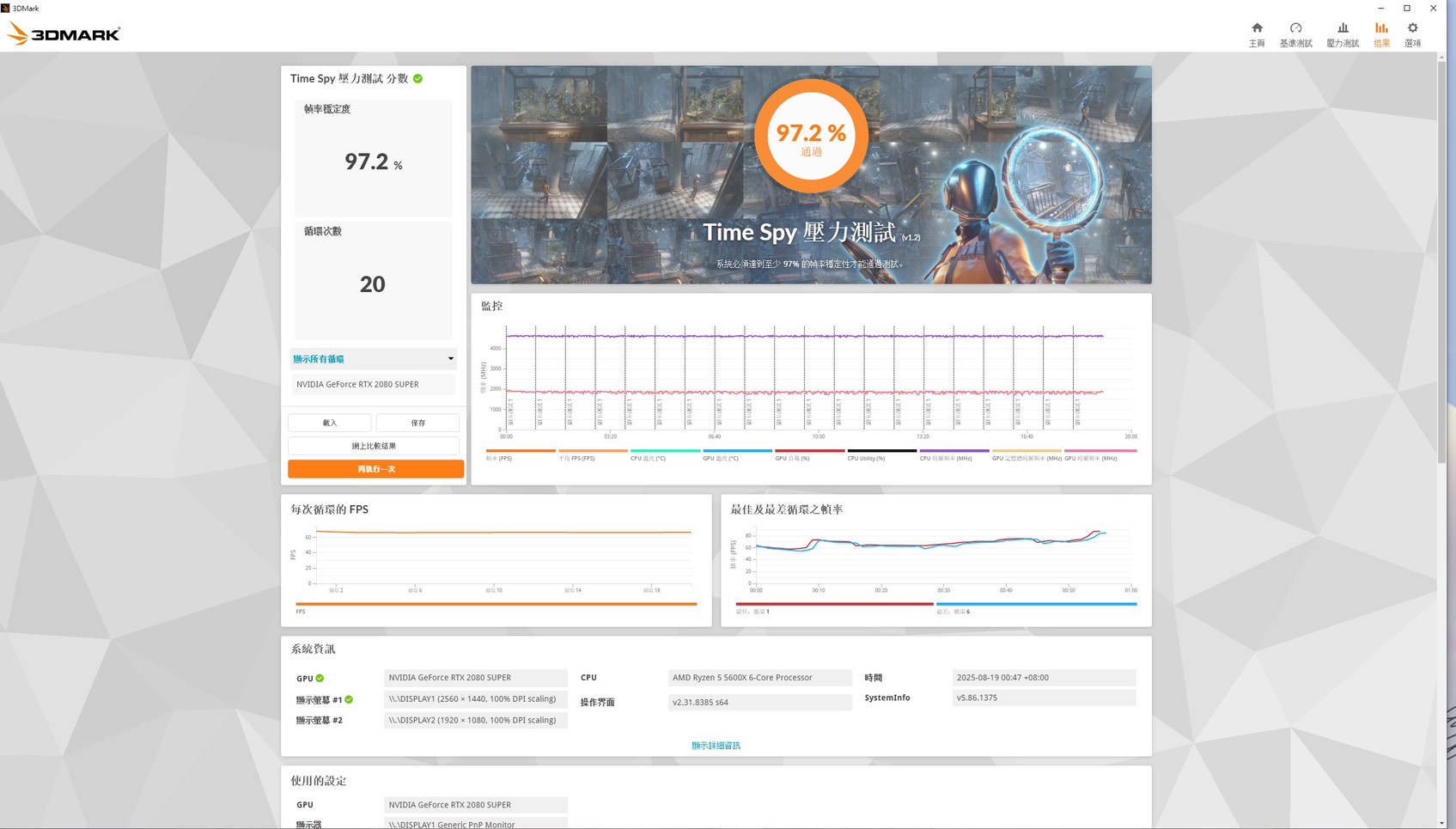The width and height of the screenshot is (1456, 829).
Task: Minimize the 3DMark window
Action: click(x=1380, y=8)
